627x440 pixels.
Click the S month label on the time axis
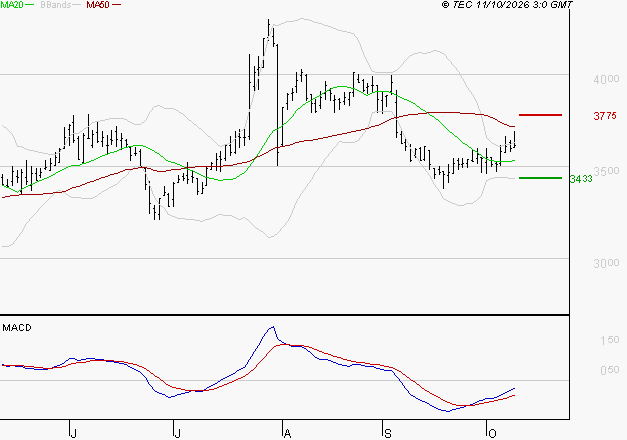(x=387, y=433)
